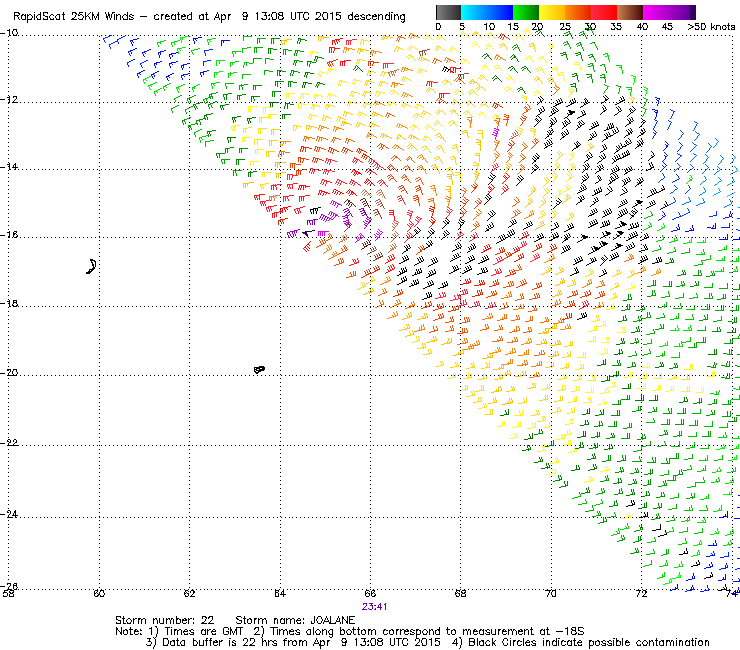Click the purple '23:41' time label
This screenshot has height=650, width=740.
pos(375,607)
